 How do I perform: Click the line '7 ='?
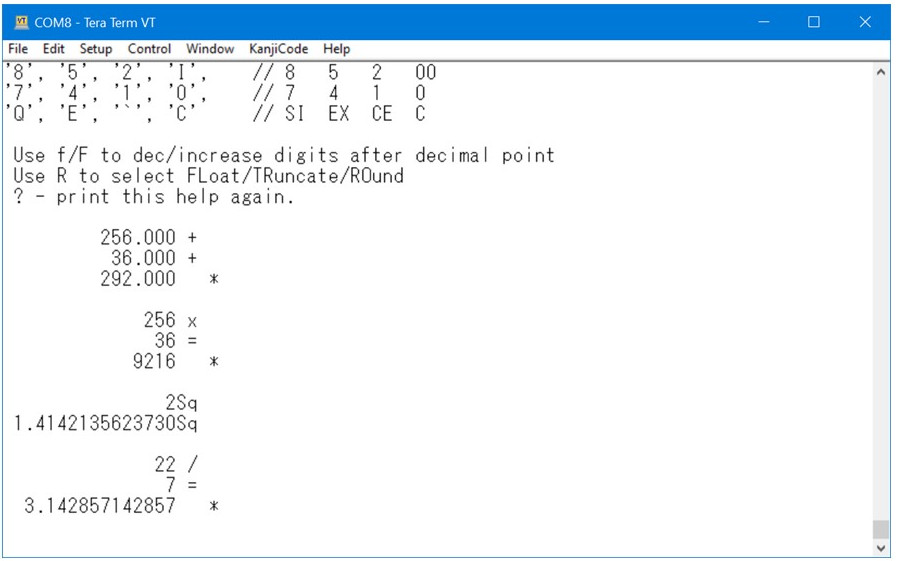tap(181, 485)
